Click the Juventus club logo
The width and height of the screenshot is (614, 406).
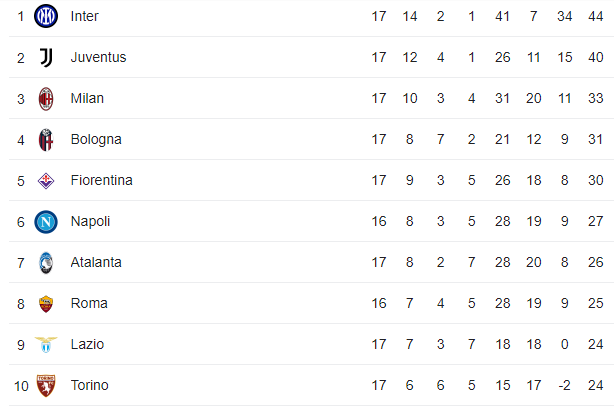[46, 58]
